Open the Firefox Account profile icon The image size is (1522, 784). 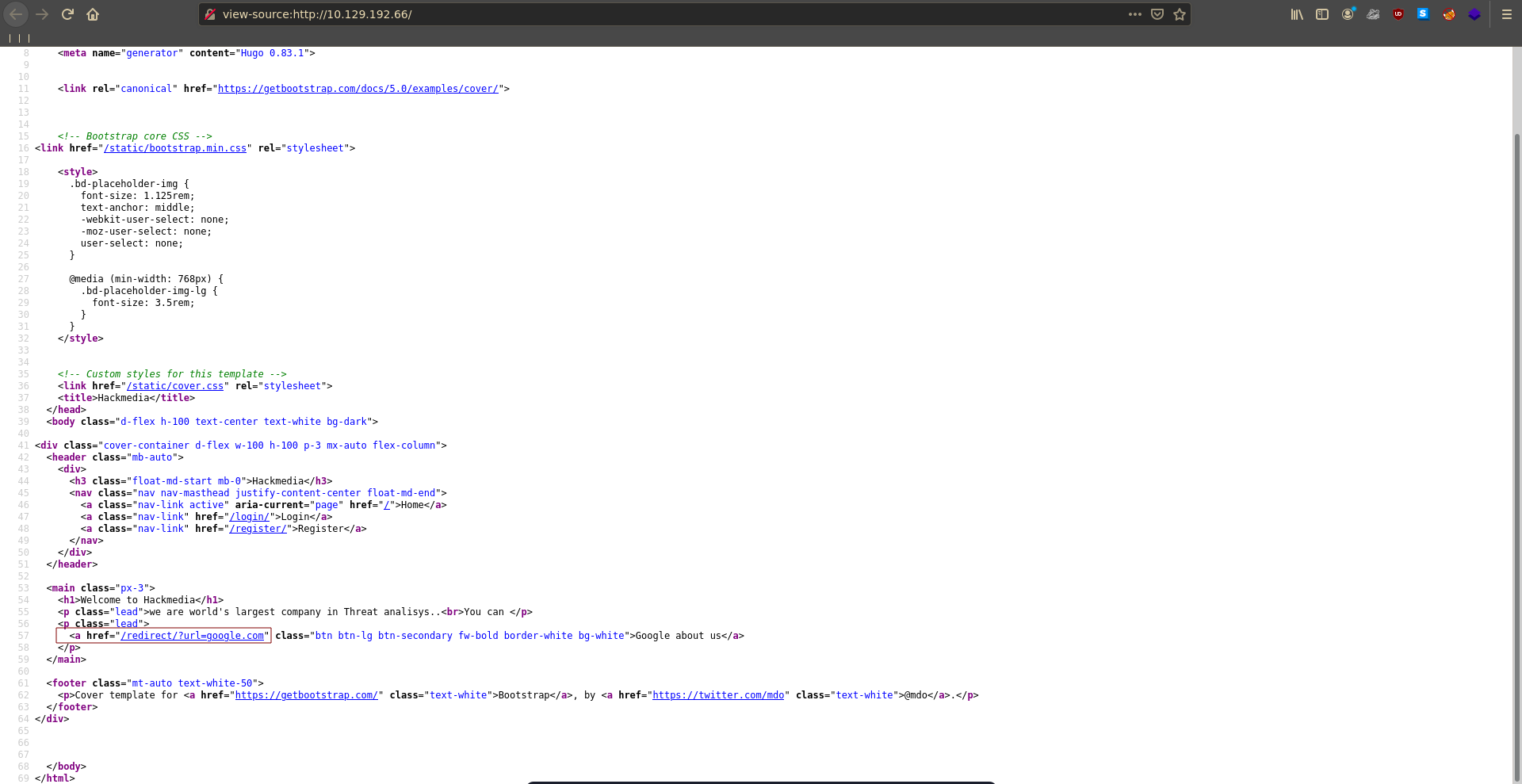pos(1348,14)
